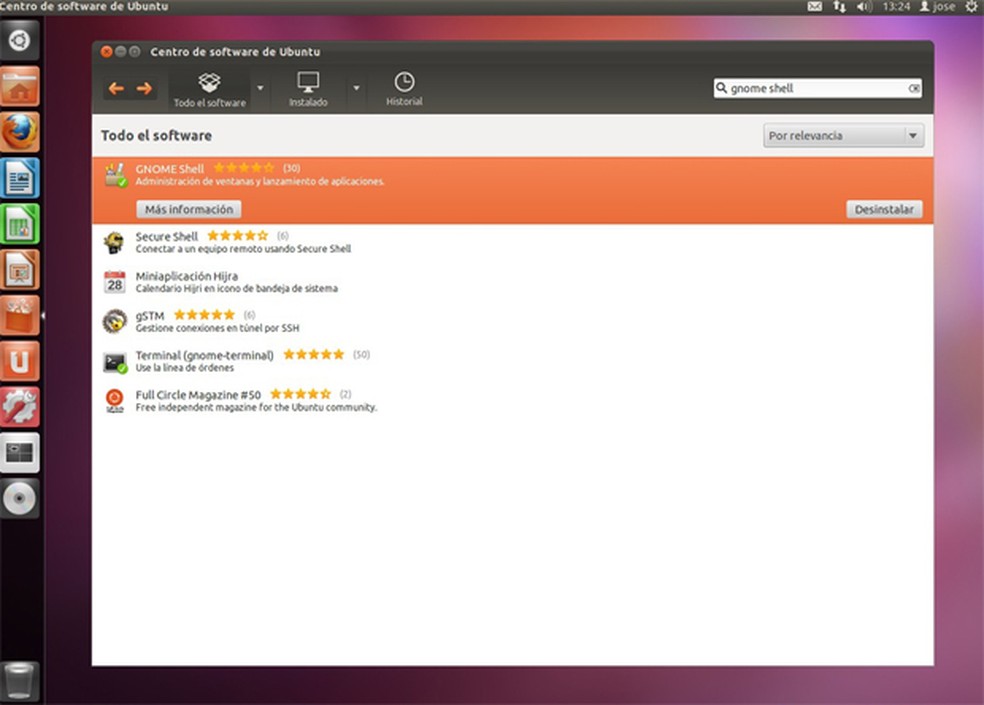984x705 pixels.
Task: Click the back navigation arrow
Action: (115, 89)
